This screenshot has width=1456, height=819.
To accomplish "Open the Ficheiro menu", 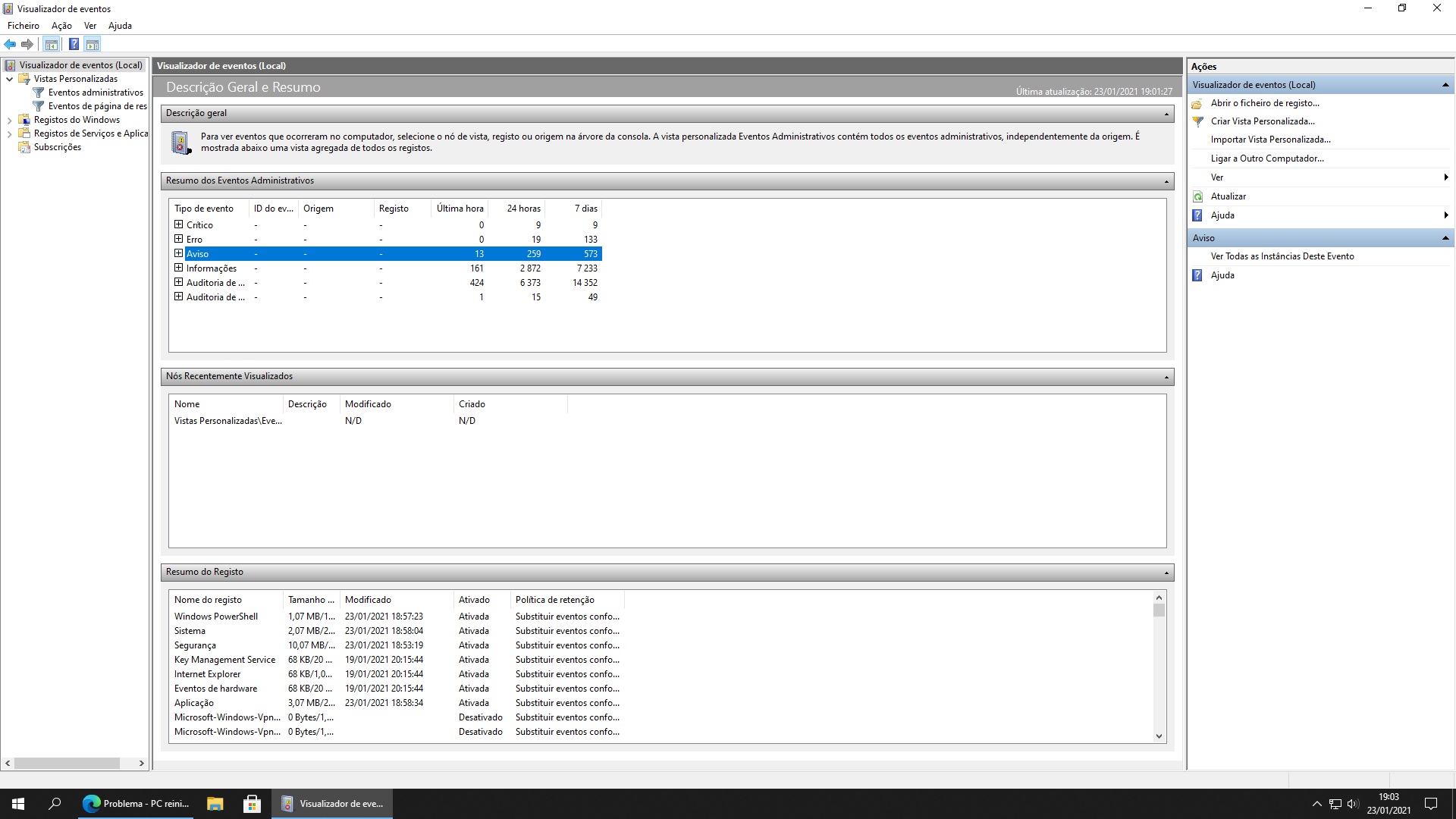I will coord(24,26).
